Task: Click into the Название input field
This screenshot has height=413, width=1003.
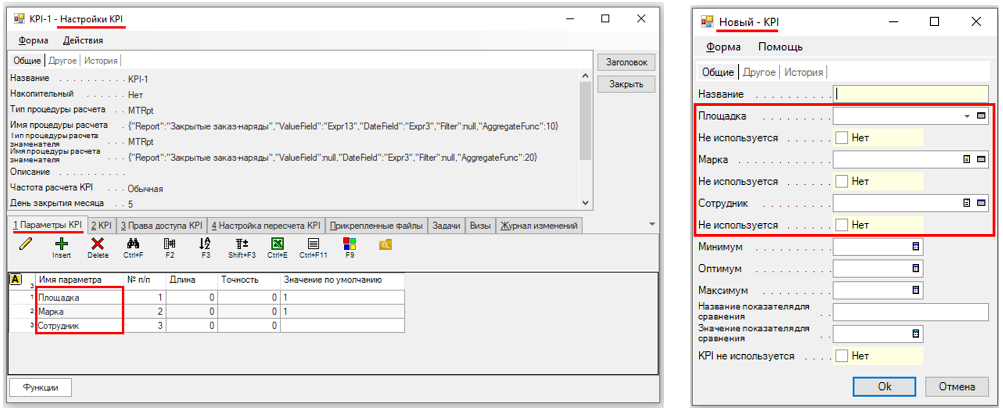Action: pos(910,94)
